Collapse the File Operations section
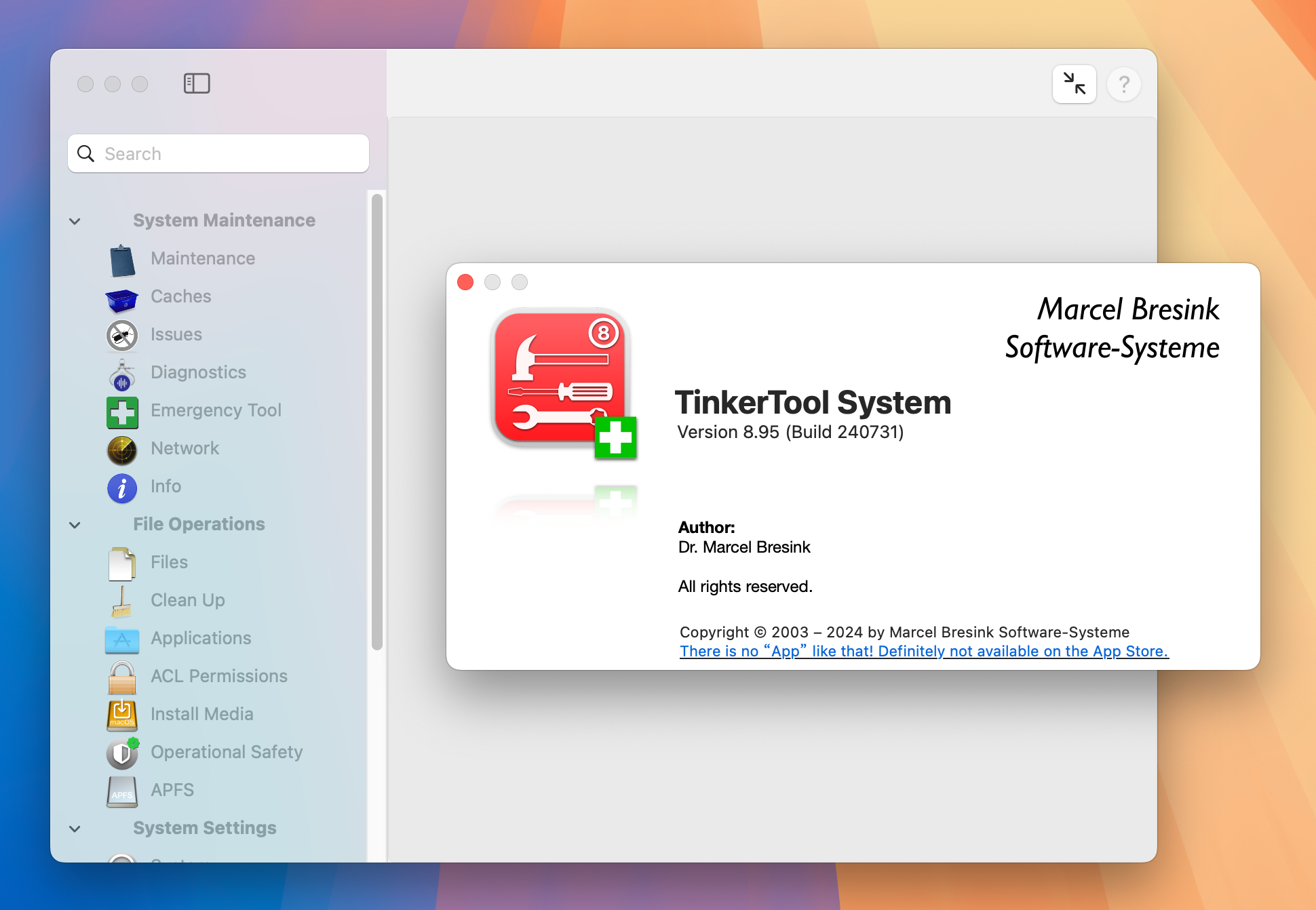Image resolution: width=1316 pixels, height=910 pixels. (75, 525)
